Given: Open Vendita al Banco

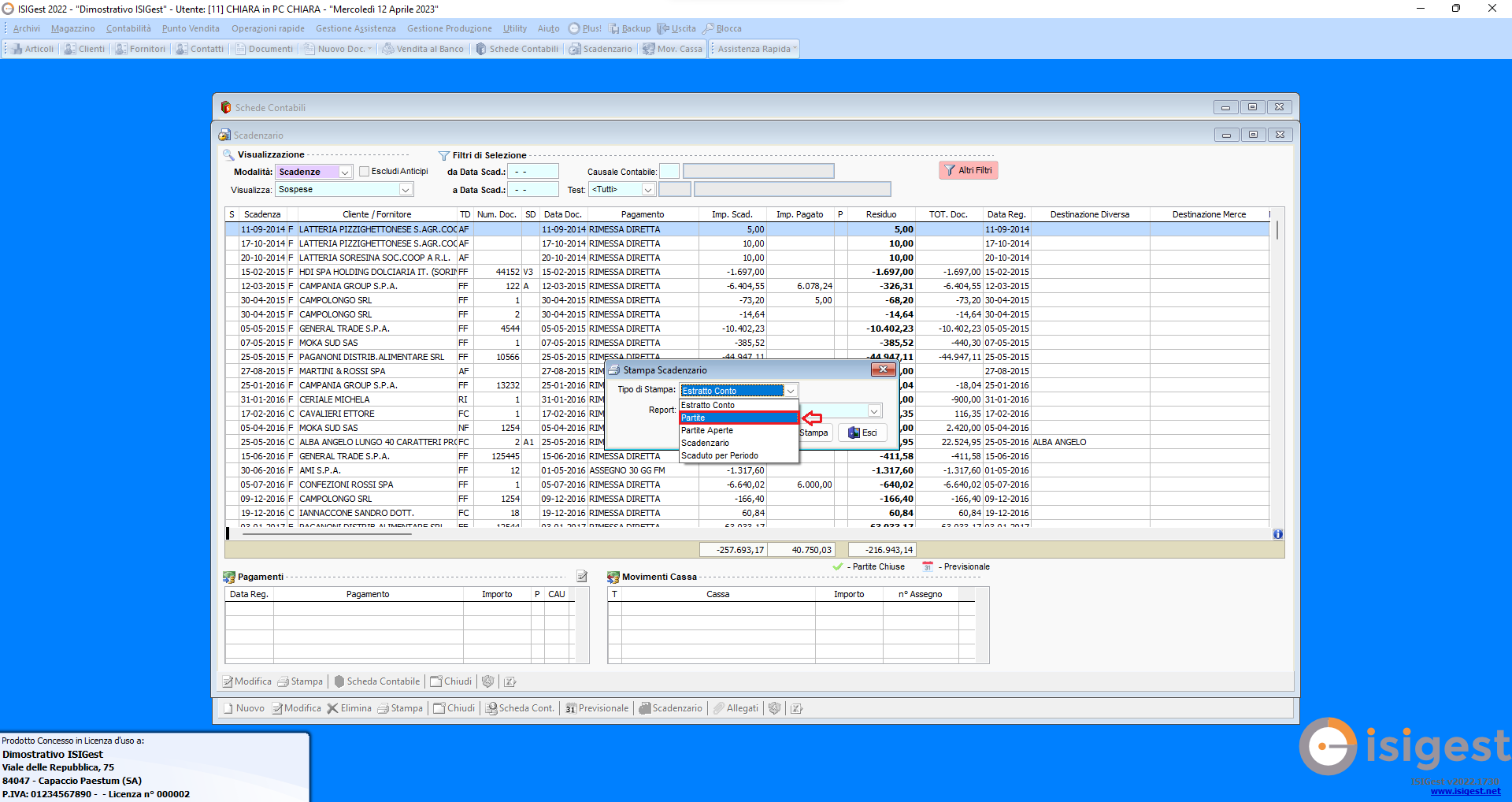Looking at the screenshot, I should tap(424, 49).
